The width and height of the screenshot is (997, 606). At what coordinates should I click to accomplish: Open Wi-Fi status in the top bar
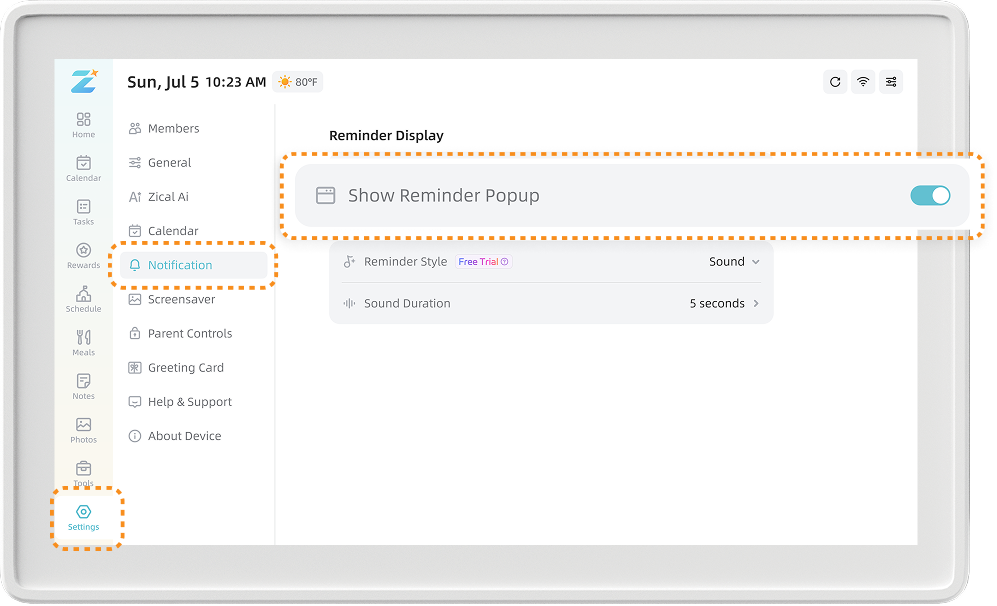click(863, 82)
